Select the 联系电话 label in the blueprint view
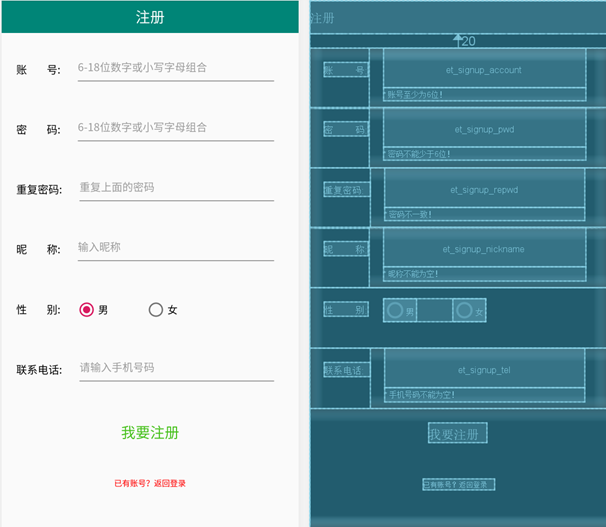The height and width of the screenshot is (527, 606). coord(347,370)
